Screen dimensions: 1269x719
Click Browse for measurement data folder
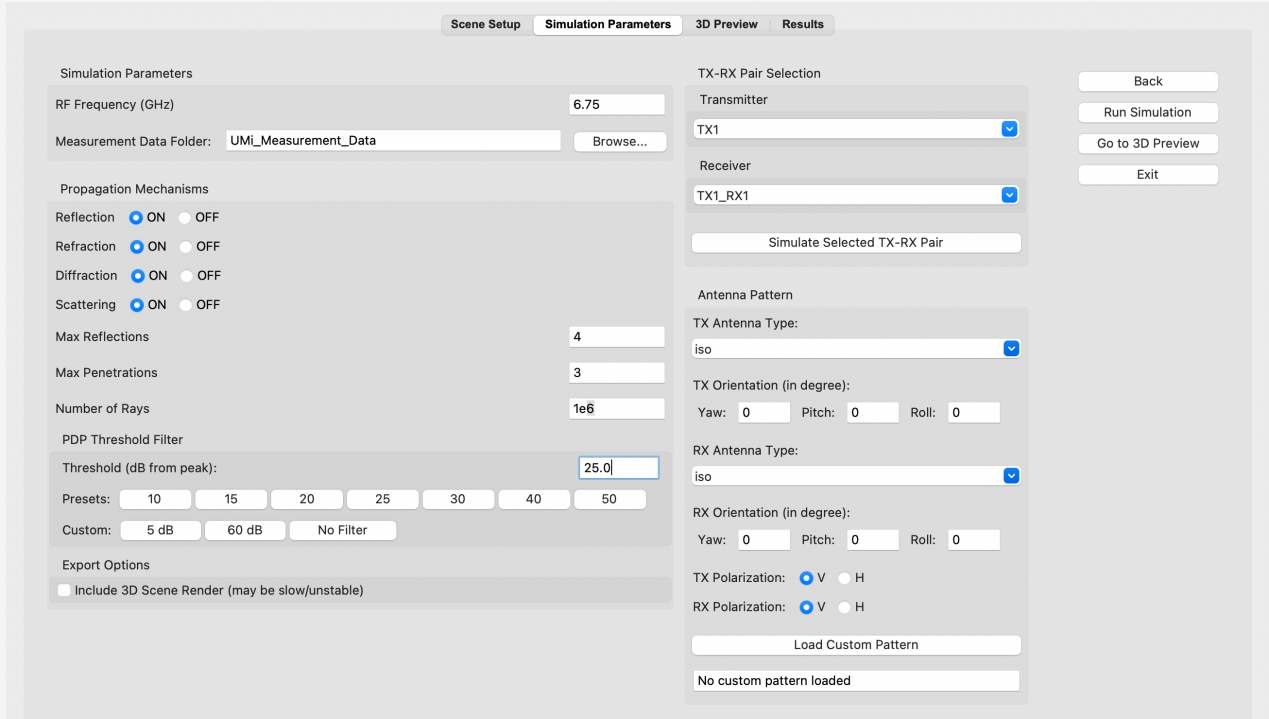(x=620, y=141)
